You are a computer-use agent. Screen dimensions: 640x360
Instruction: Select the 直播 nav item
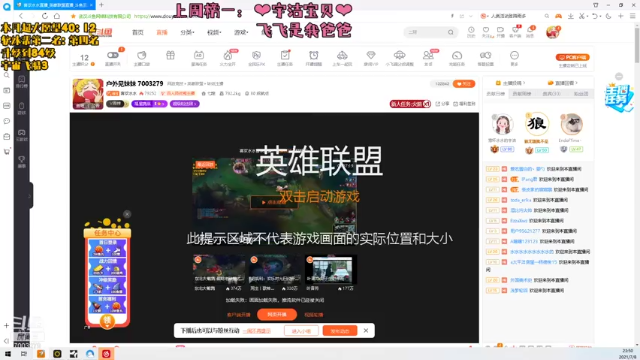pos(162,32)
